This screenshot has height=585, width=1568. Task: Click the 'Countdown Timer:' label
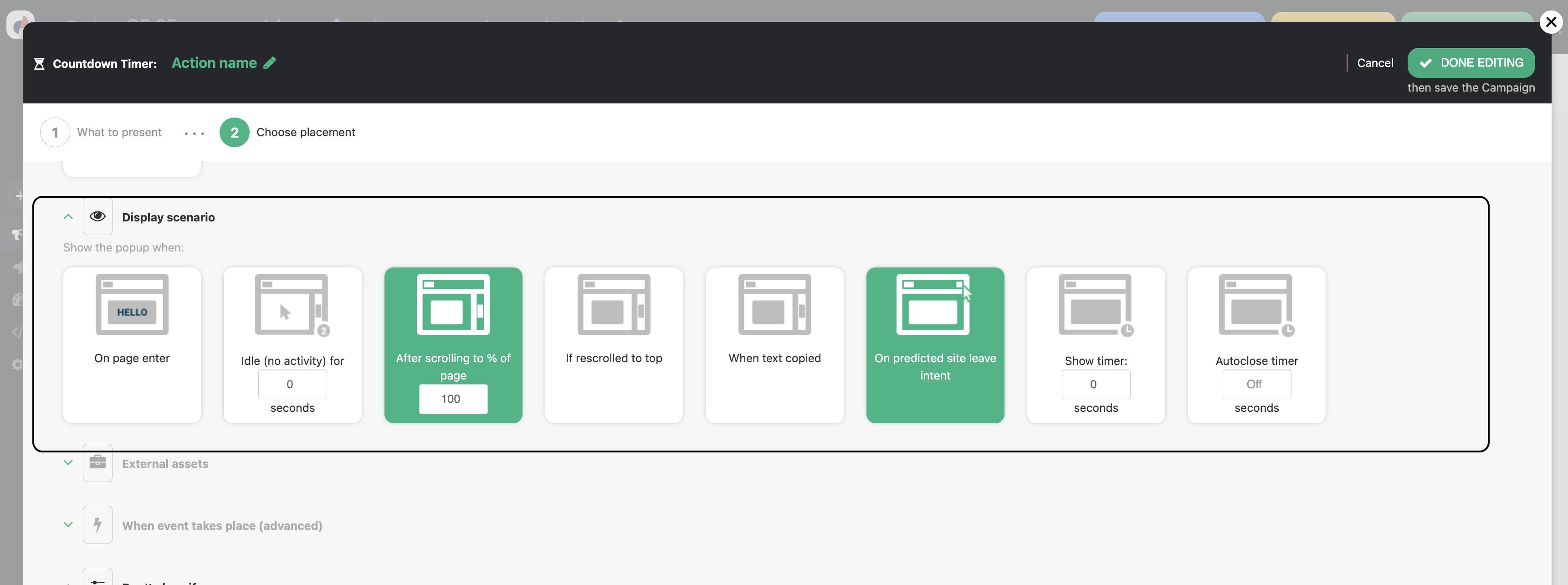(105, 63)
